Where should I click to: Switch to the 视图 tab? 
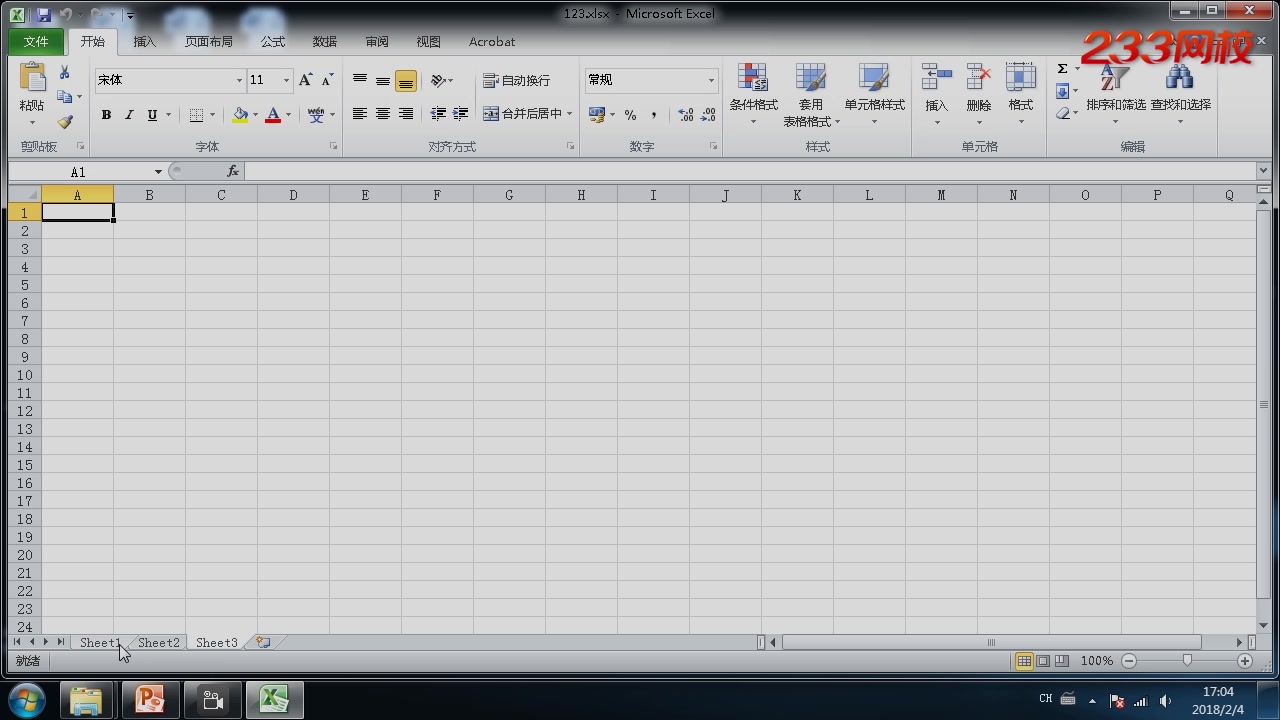429,42
